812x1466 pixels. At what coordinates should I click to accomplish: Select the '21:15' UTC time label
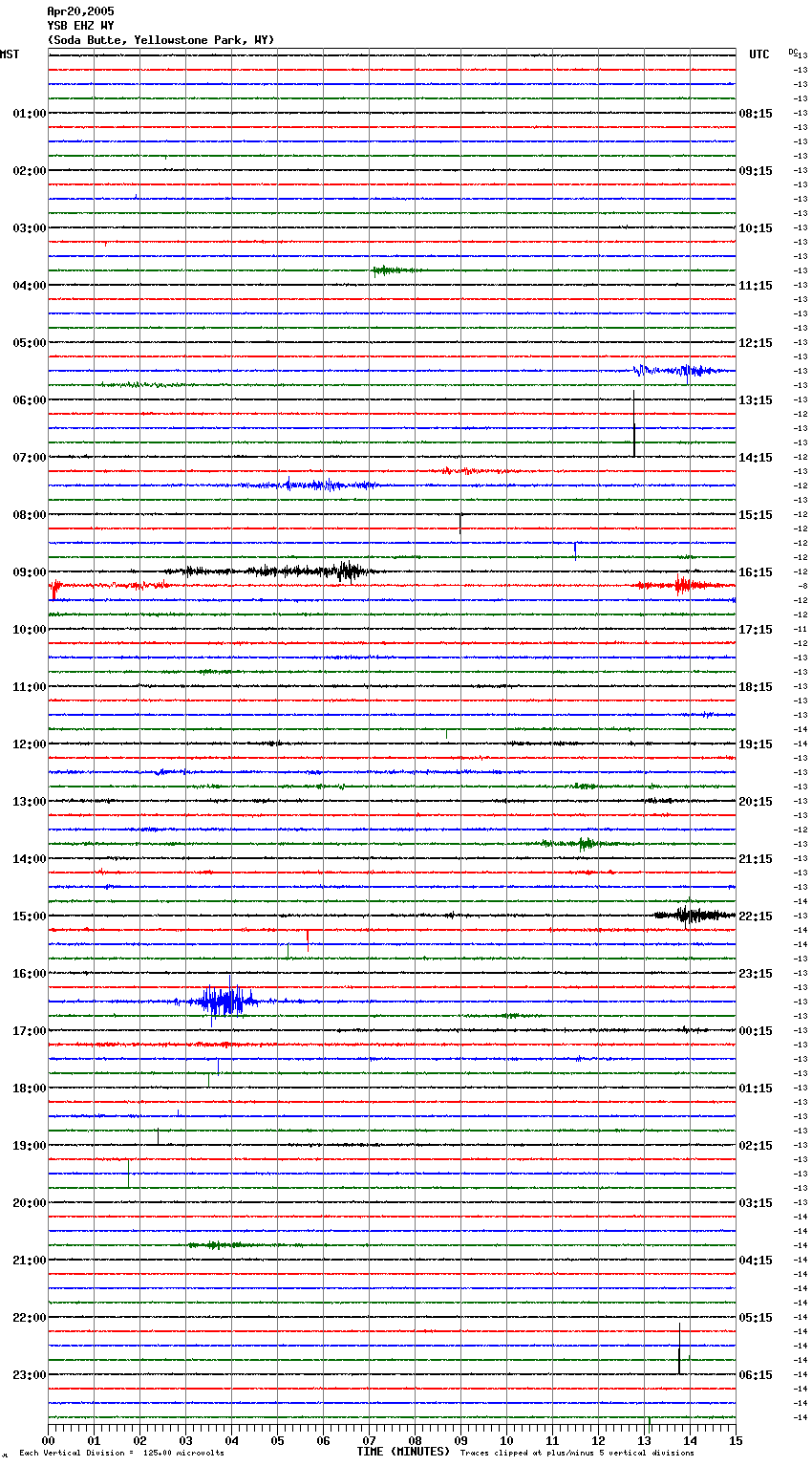pos(756,859)
